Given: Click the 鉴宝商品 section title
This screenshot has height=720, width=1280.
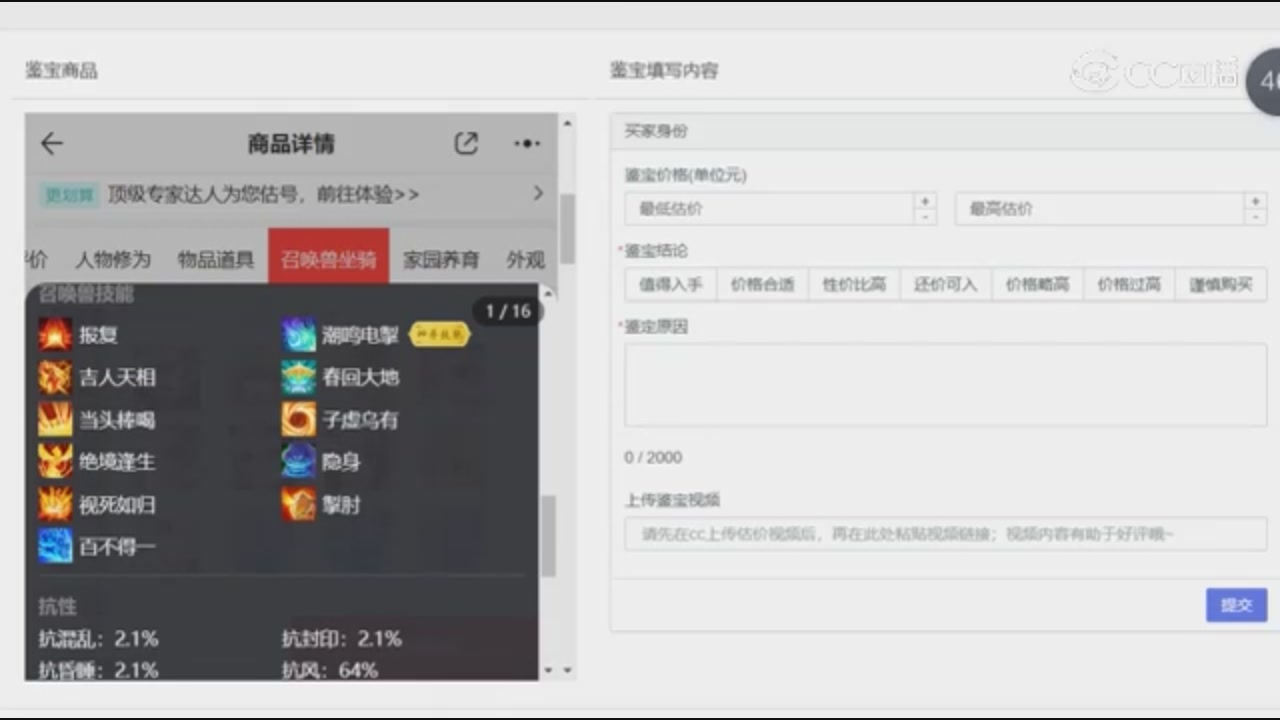Looking at the screenshot, I should tap(61, 71).
